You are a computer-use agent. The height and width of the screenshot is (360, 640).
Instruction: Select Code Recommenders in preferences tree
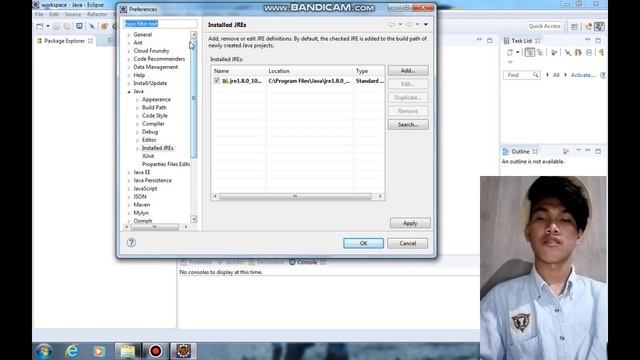click(159, 59)
